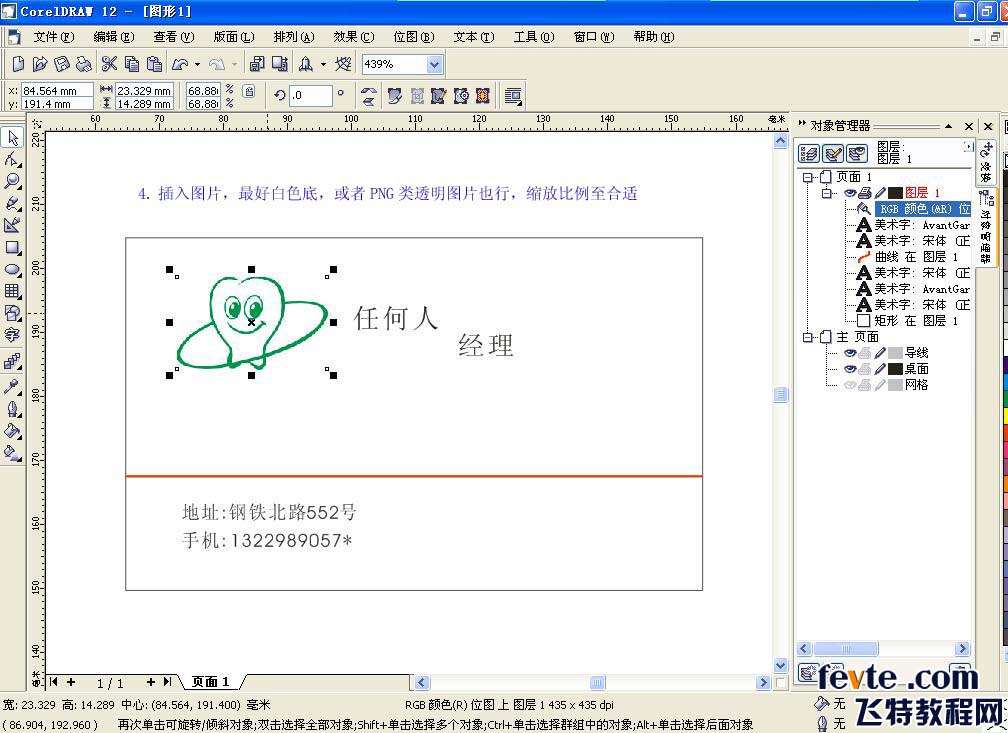Viewport: 1008px width, 733px height.
Task: Click the Undo arrow icon
Action: click(180, 64)
